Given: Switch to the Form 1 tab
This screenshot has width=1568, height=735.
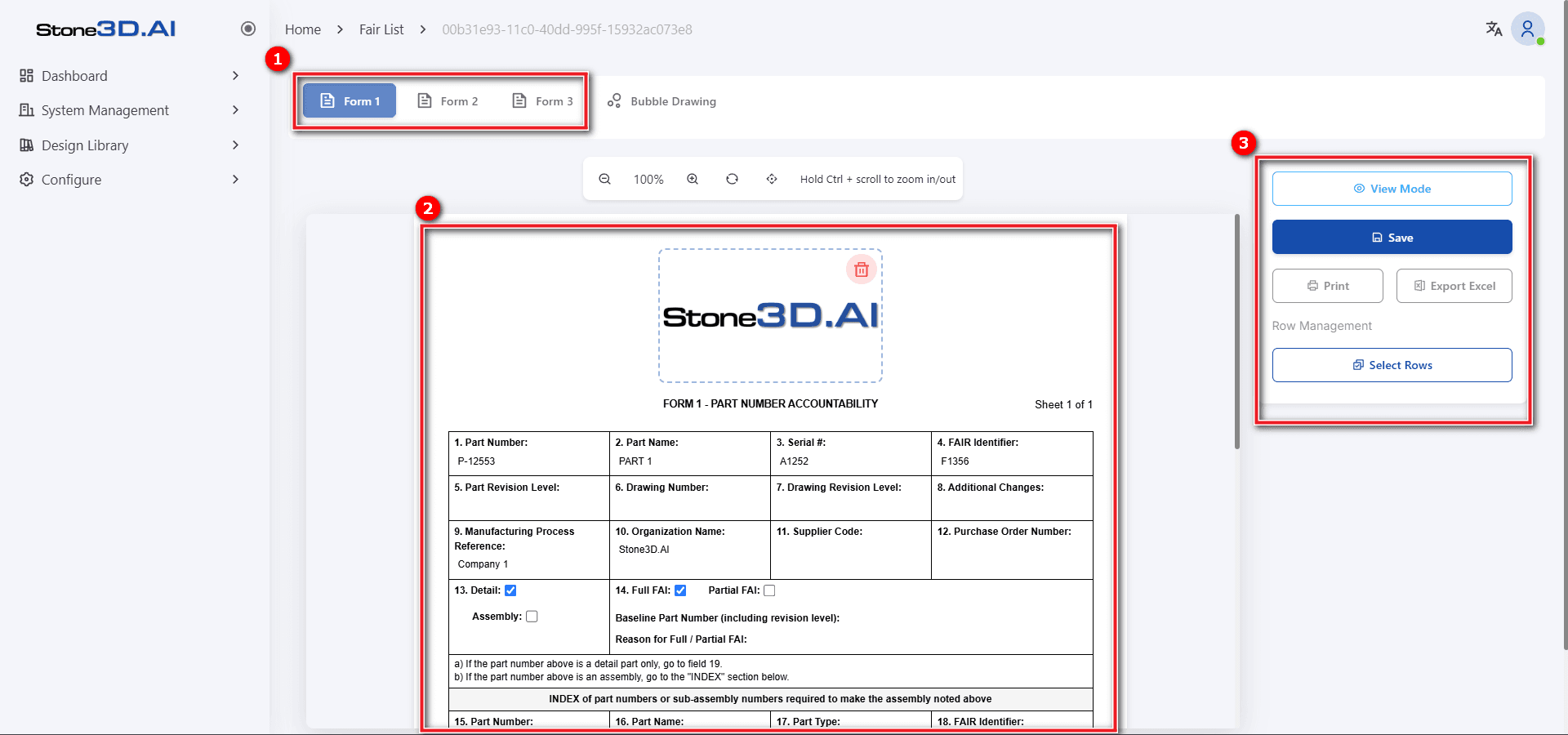Looking at the screenshot, I should click(x=350, y=101).
